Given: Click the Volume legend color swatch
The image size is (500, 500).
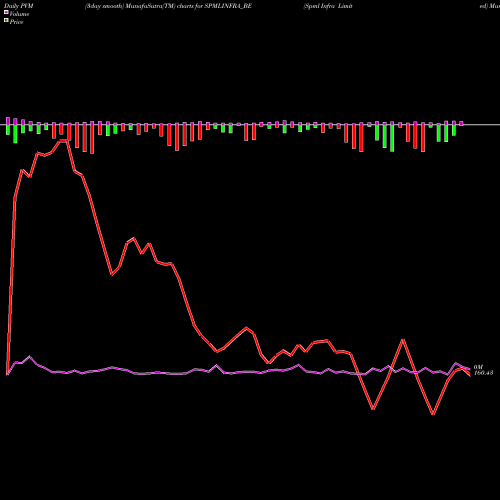Looking at the screenshot, I should (x=6, y=12).
